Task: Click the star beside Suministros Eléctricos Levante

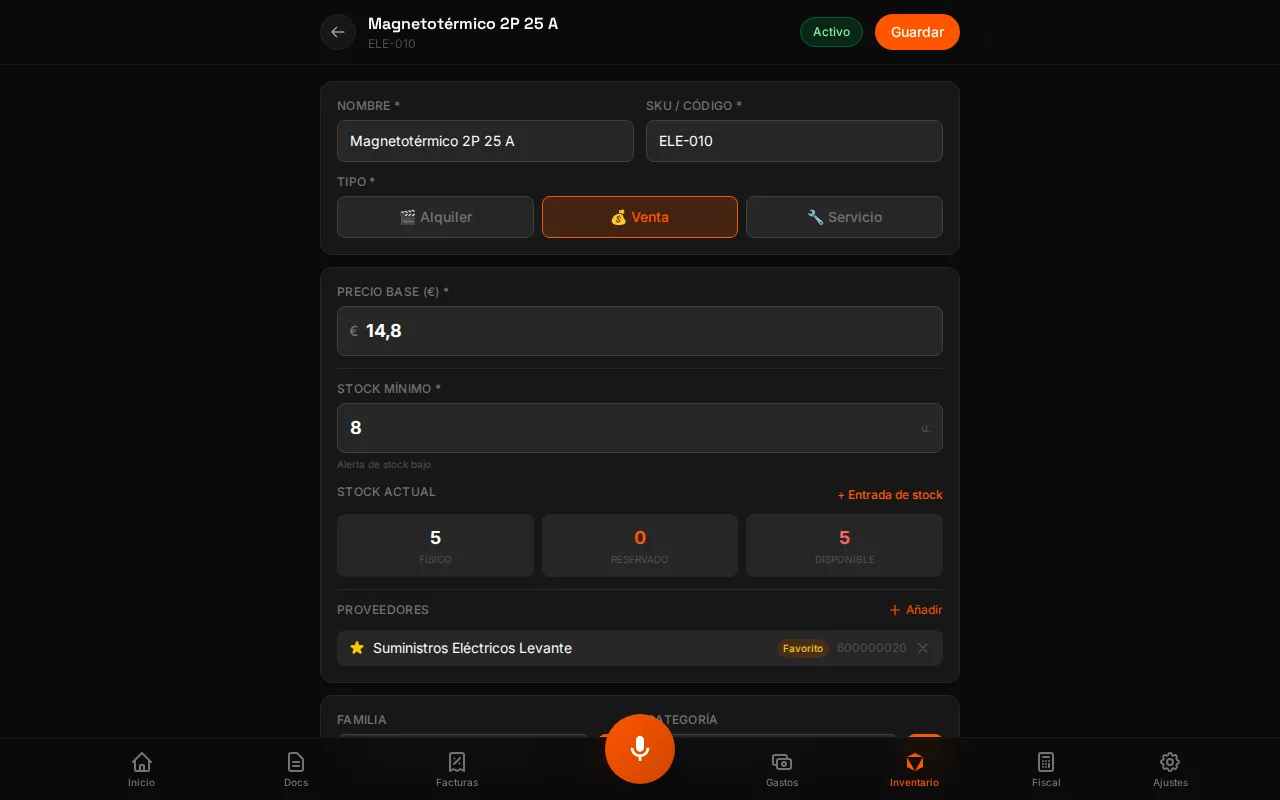Action: pos(357,648)
